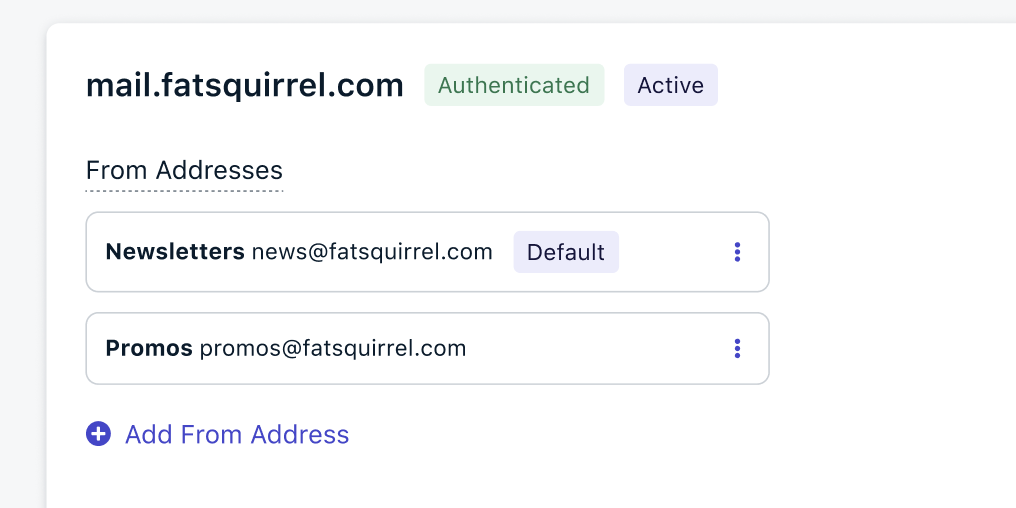Viewport: 1016px width, 508px height.
Task: Open the Newsletters address options menu
Action: point(737,252)
